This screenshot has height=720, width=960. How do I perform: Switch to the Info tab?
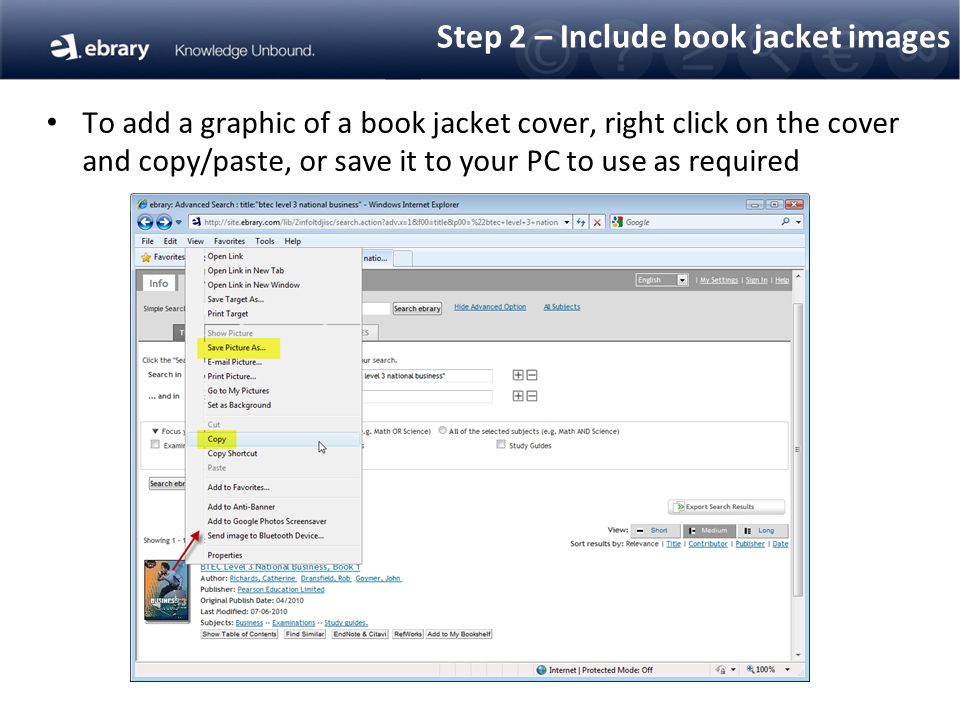tap(159, 283)
